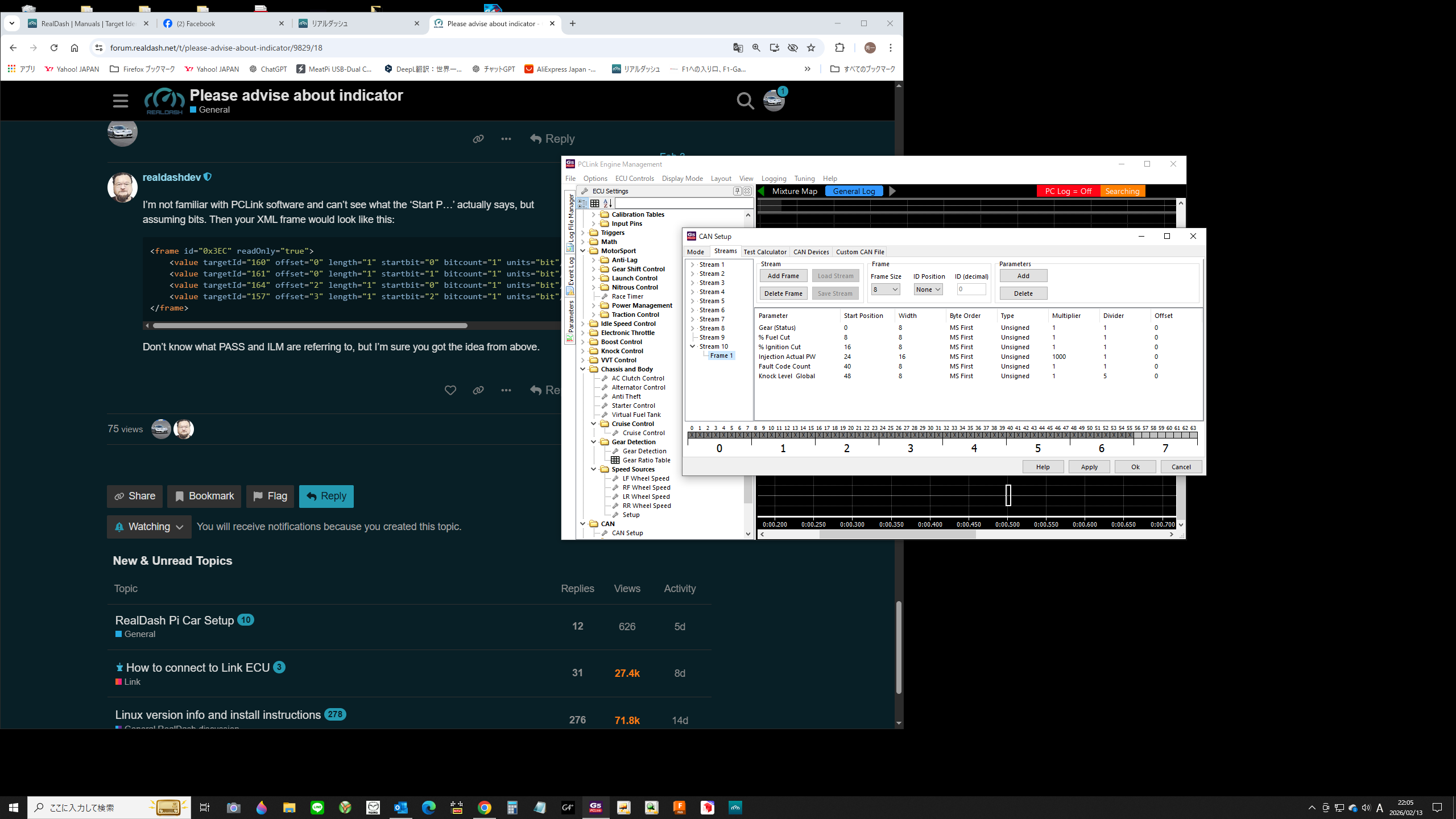Viewport: 1456px width, 819px height.
Task: Click the green previous-page arrow beside Mixture Map
Action: (x=762, y=191)
